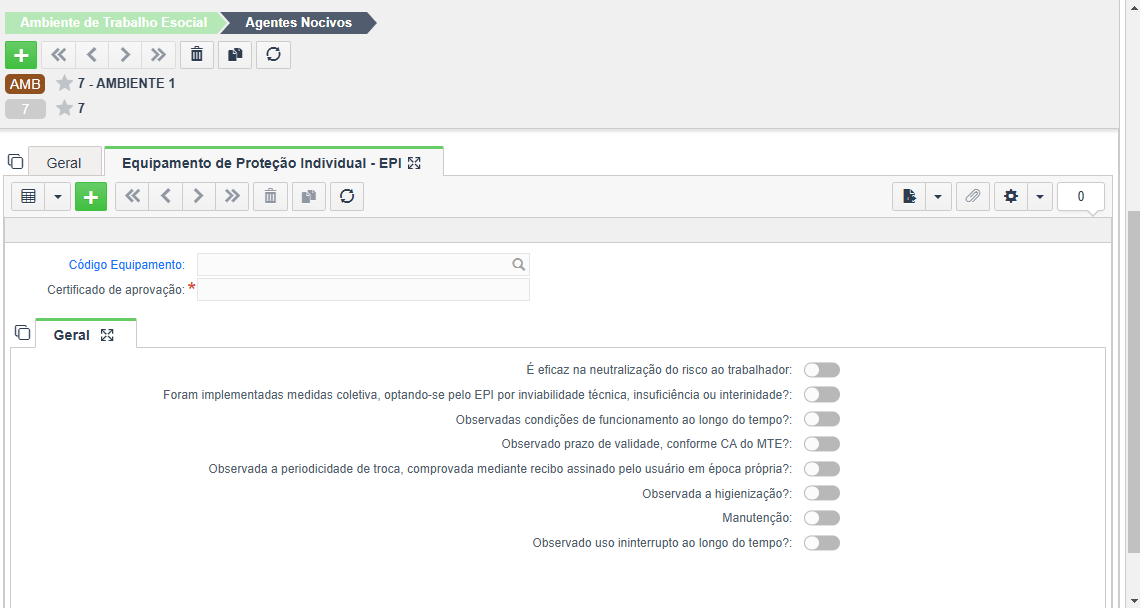Image resolution: width=1140 pixels, height=608 pixels.
Task: Click the gray 7 badge
Action: click(x=25, y=109)
